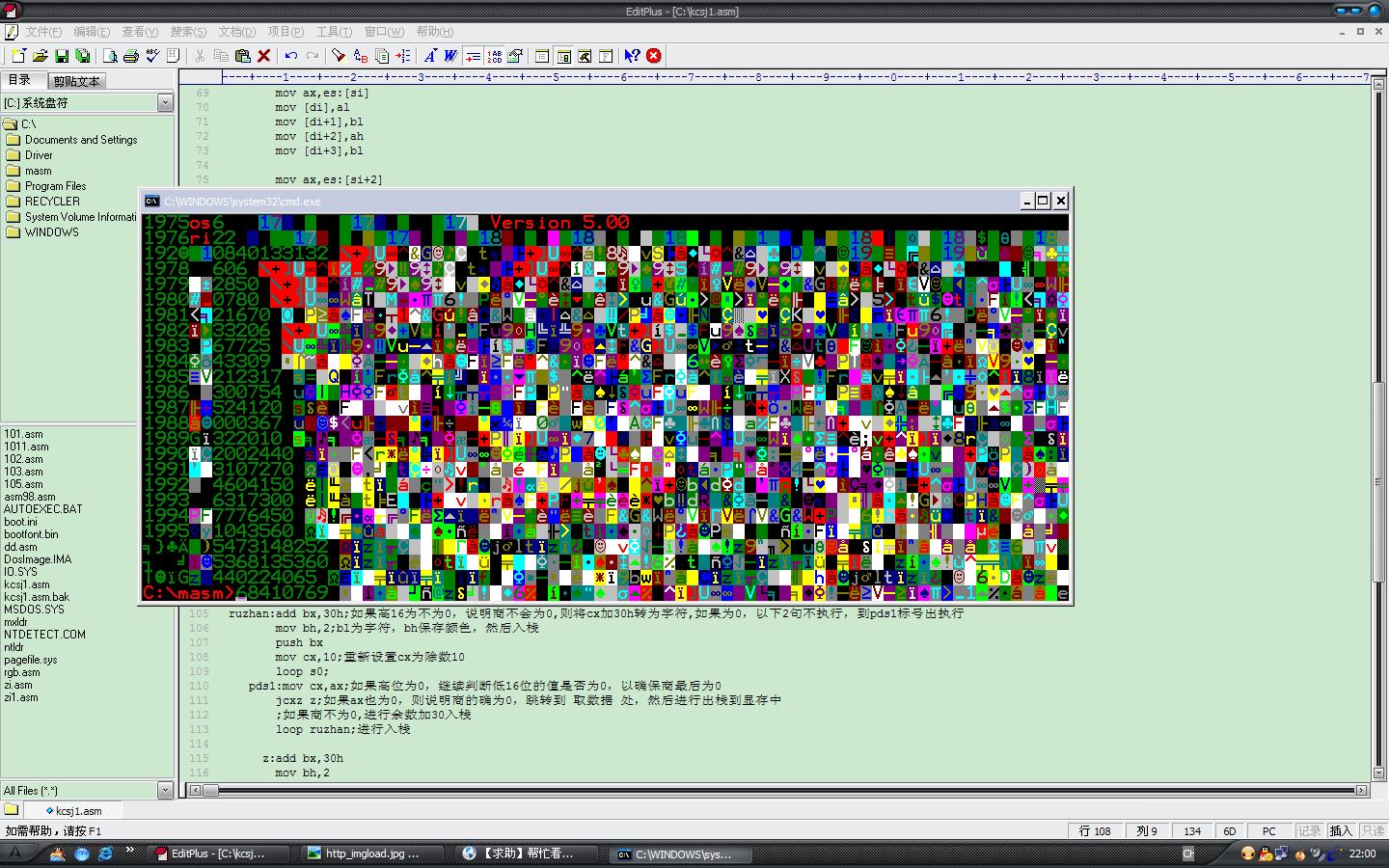Select the kcsj1.asm document tab

point(72,811)
